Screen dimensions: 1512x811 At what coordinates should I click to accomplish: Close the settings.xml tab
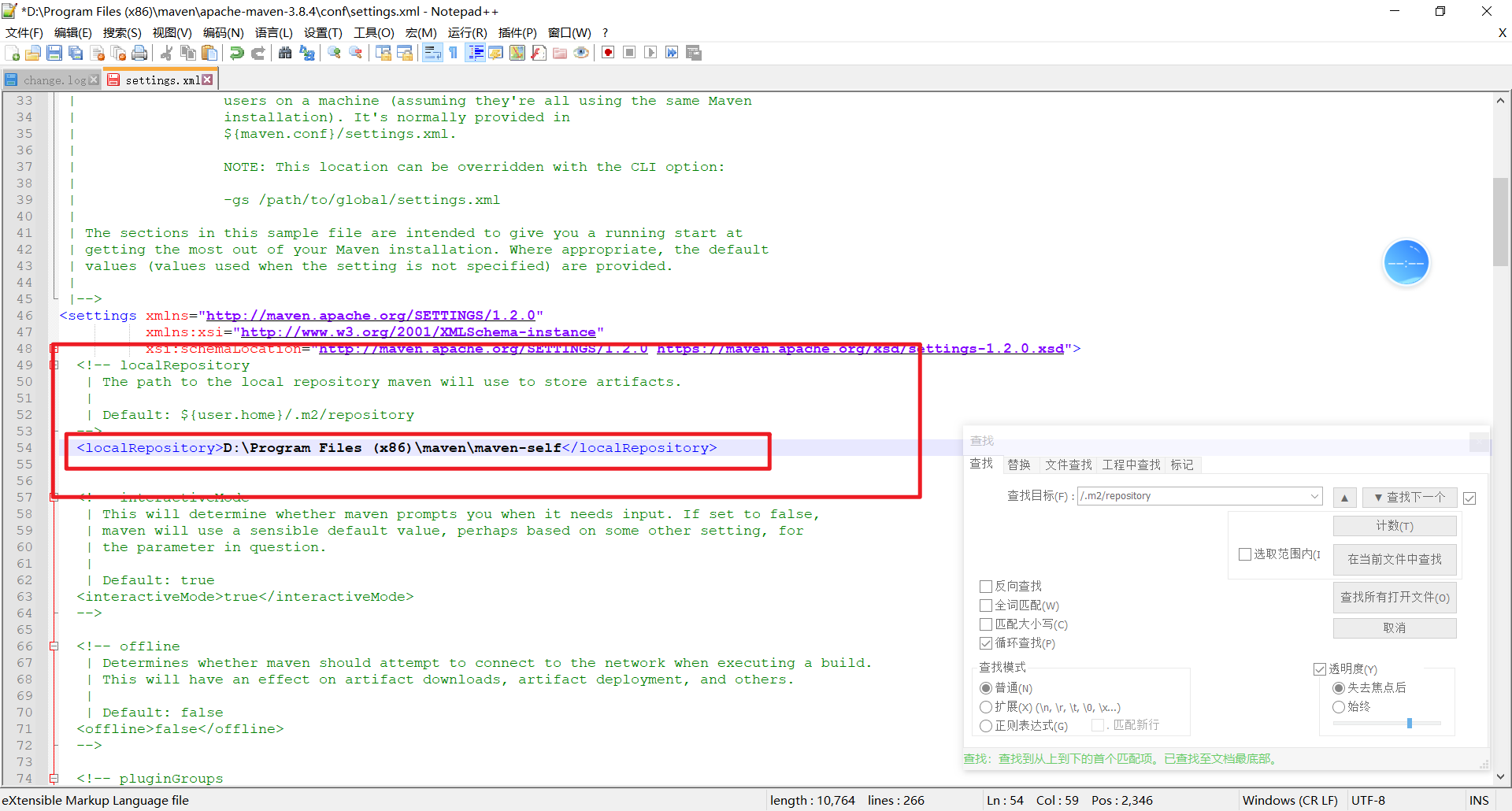207,80
